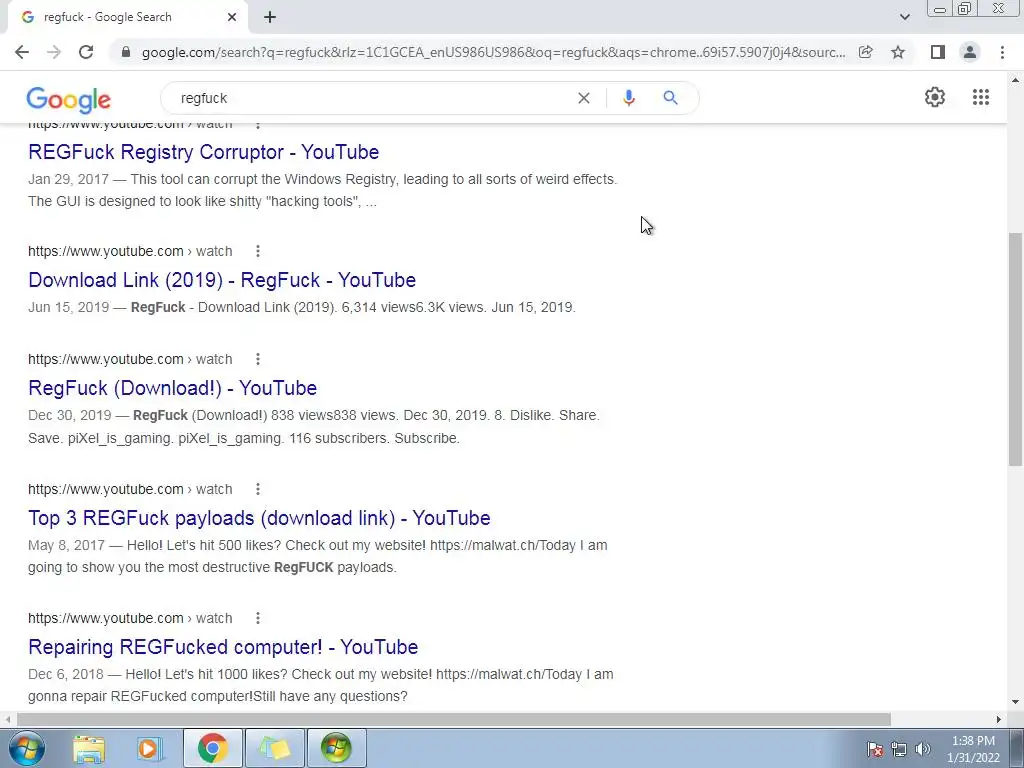Close the regfuck Google Search tab

click(x=232, y=17)
